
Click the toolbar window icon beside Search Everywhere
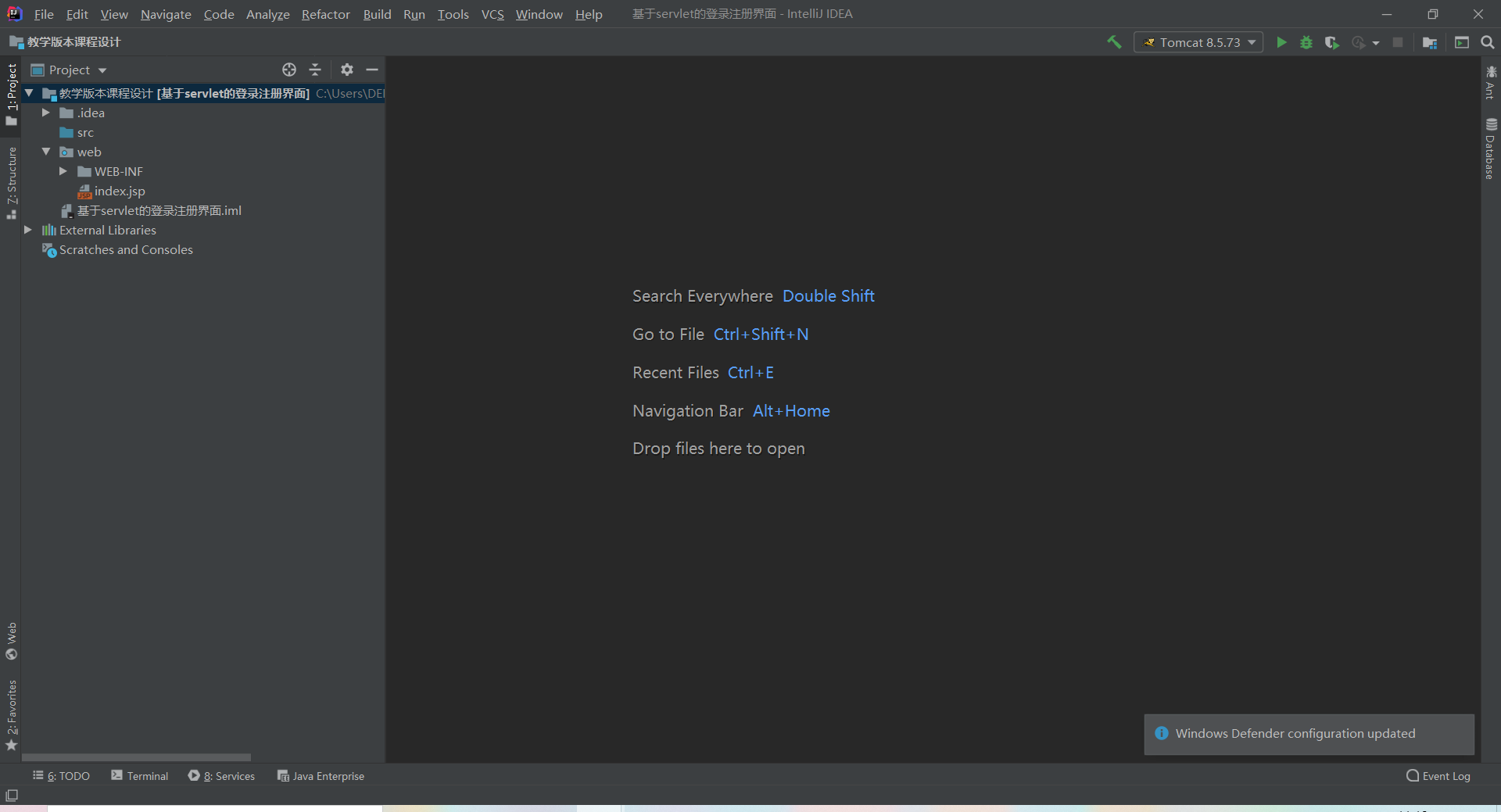click(1462, 42)
